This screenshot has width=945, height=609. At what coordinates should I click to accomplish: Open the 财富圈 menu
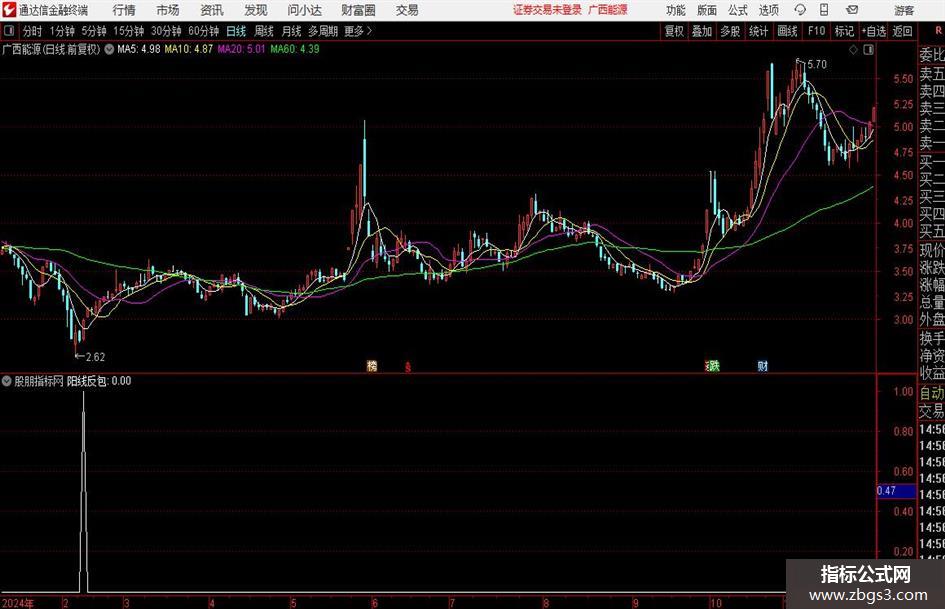click(358, 10)
